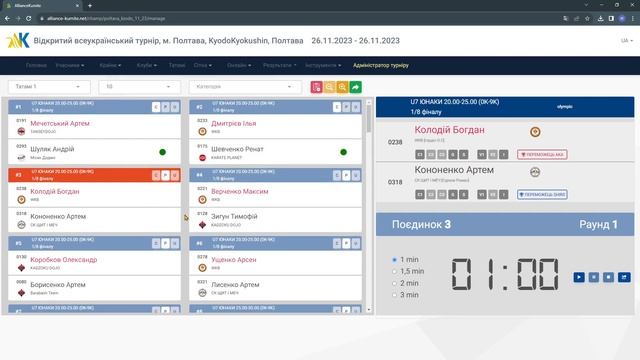Bookmark this page with star icon
Viewport: 640px width, 360px height.
click(x=587, y=18)
